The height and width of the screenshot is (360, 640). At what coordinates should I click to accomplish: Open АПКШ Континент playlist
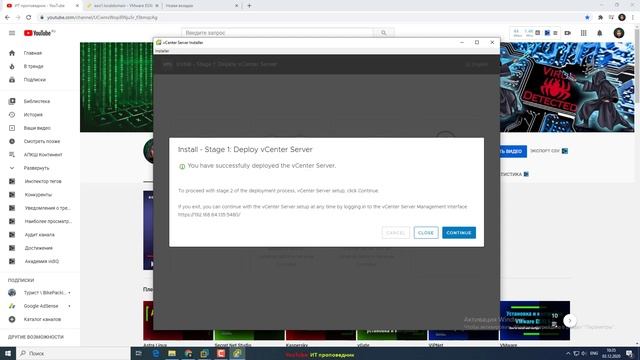click(43, 155)
